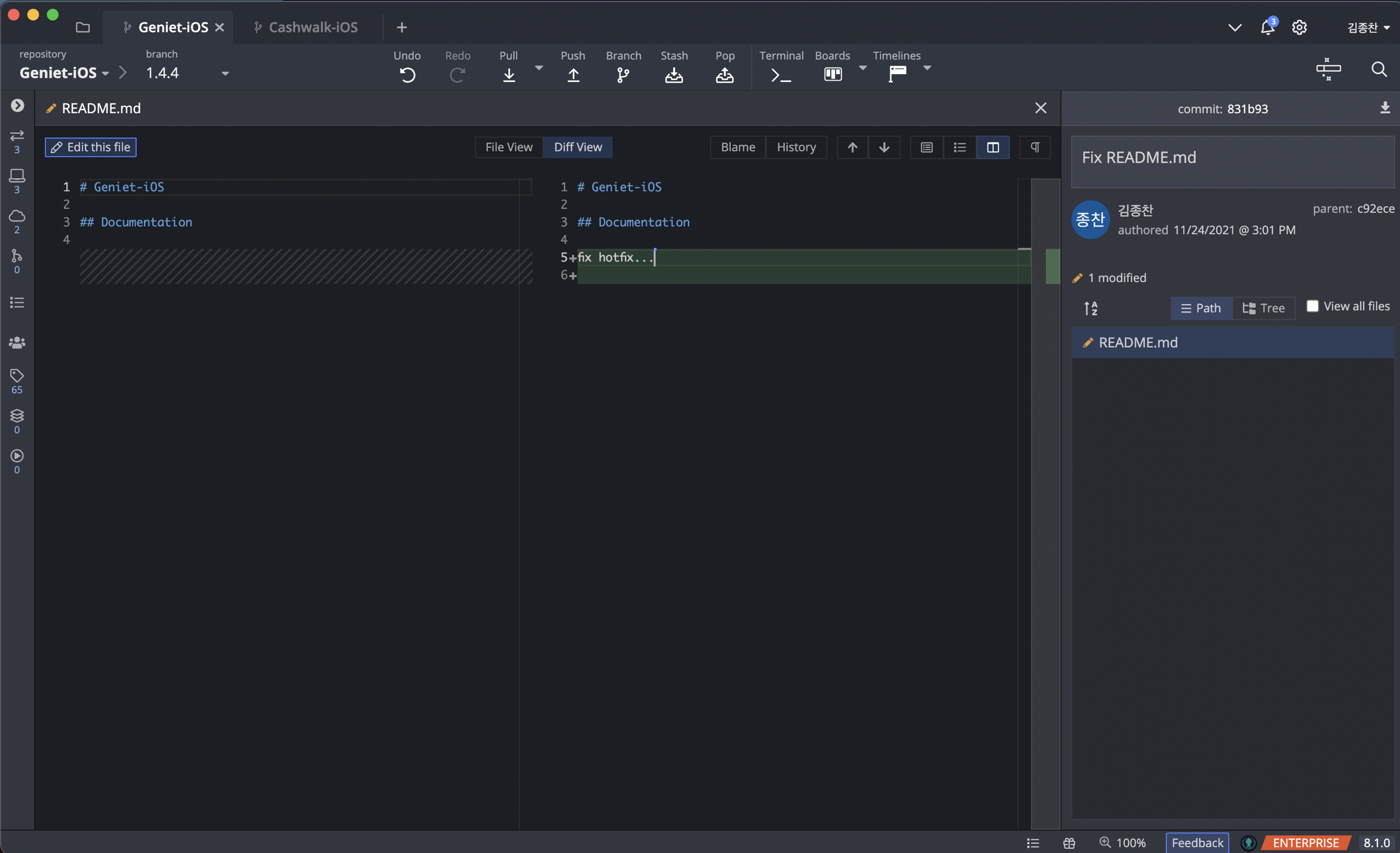Screen dimensions: 1400x853
Task: Click the Feedback button in status bar
Action: 1196,843
